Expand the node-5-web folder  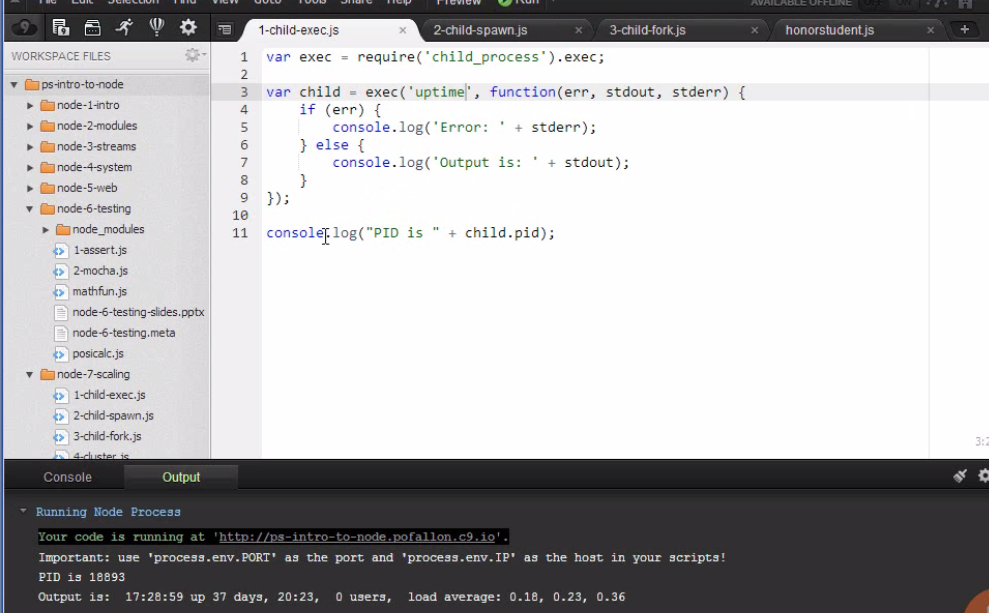coord(30,188)
